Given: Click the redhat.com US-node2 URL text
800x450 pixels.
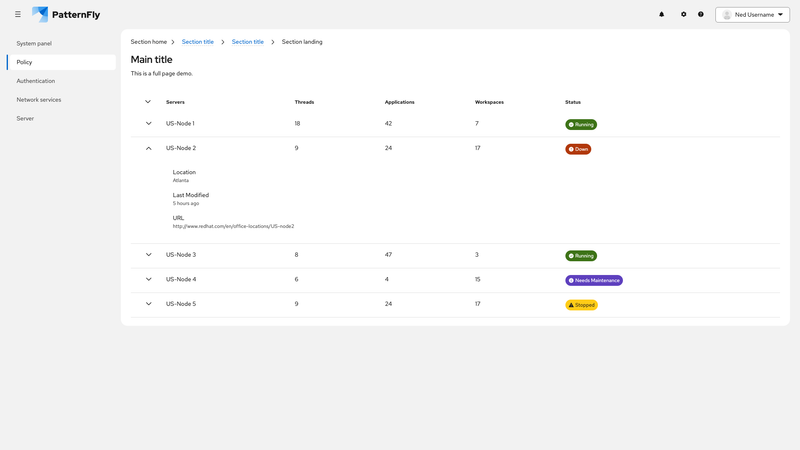Looking at the screenshot, I should (x=233, y=226).
